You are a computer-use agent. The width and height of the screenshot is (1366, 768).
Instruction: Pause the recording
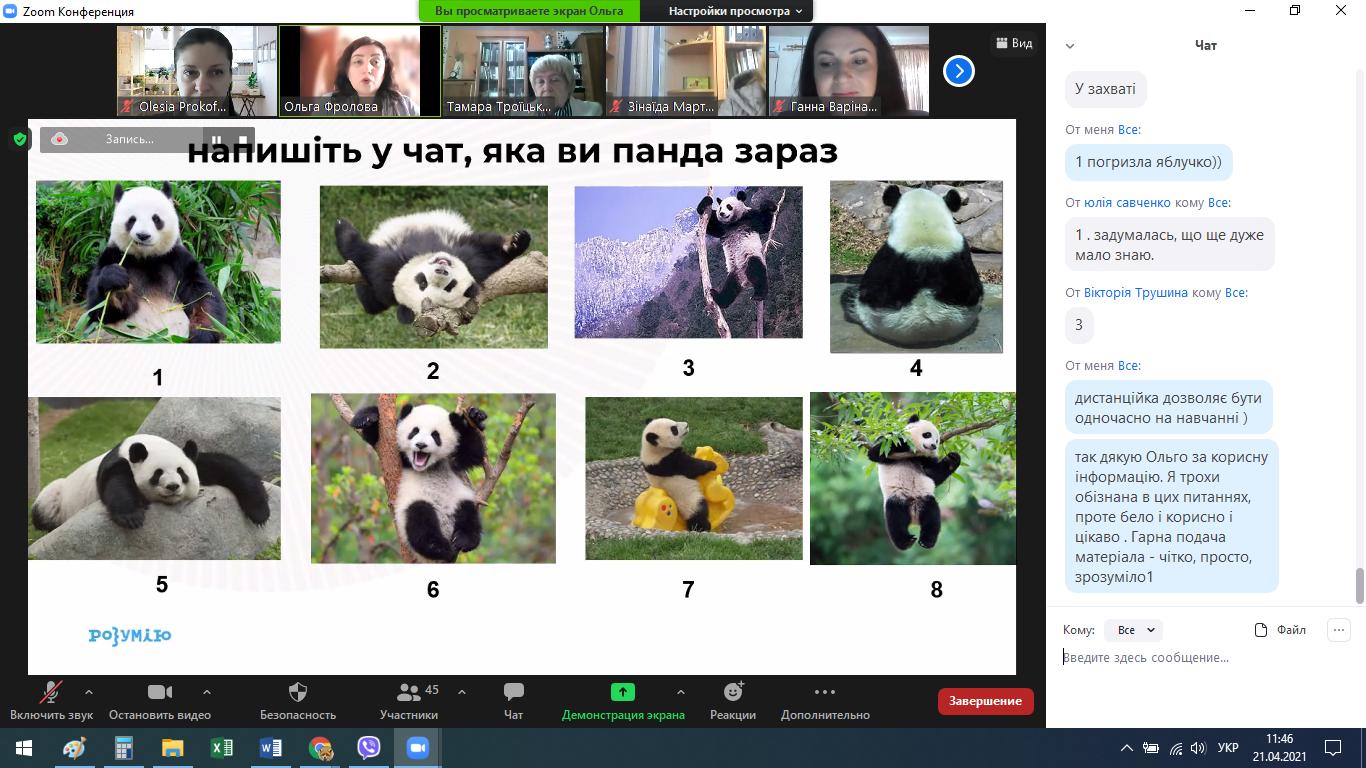pos(216,140)
